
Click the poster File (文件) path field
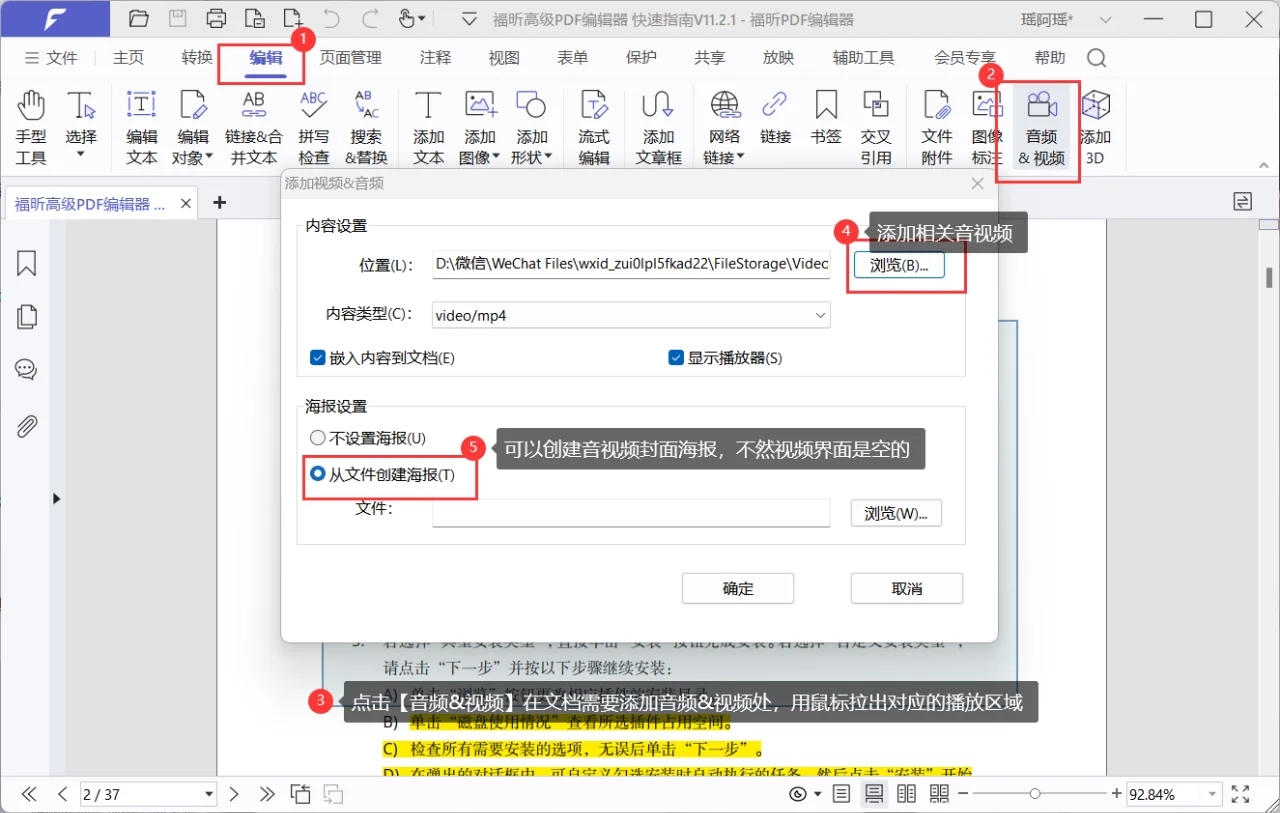pos(631,512)
